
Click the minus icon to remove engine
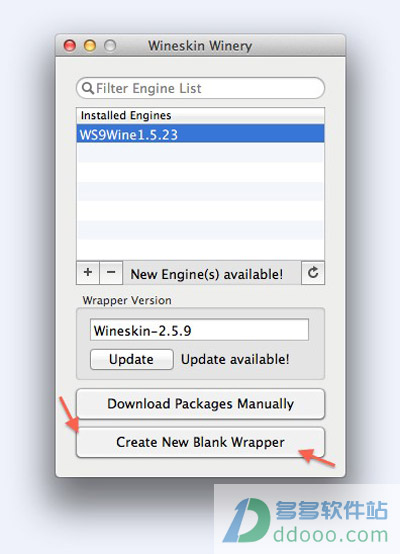[111, 273]
